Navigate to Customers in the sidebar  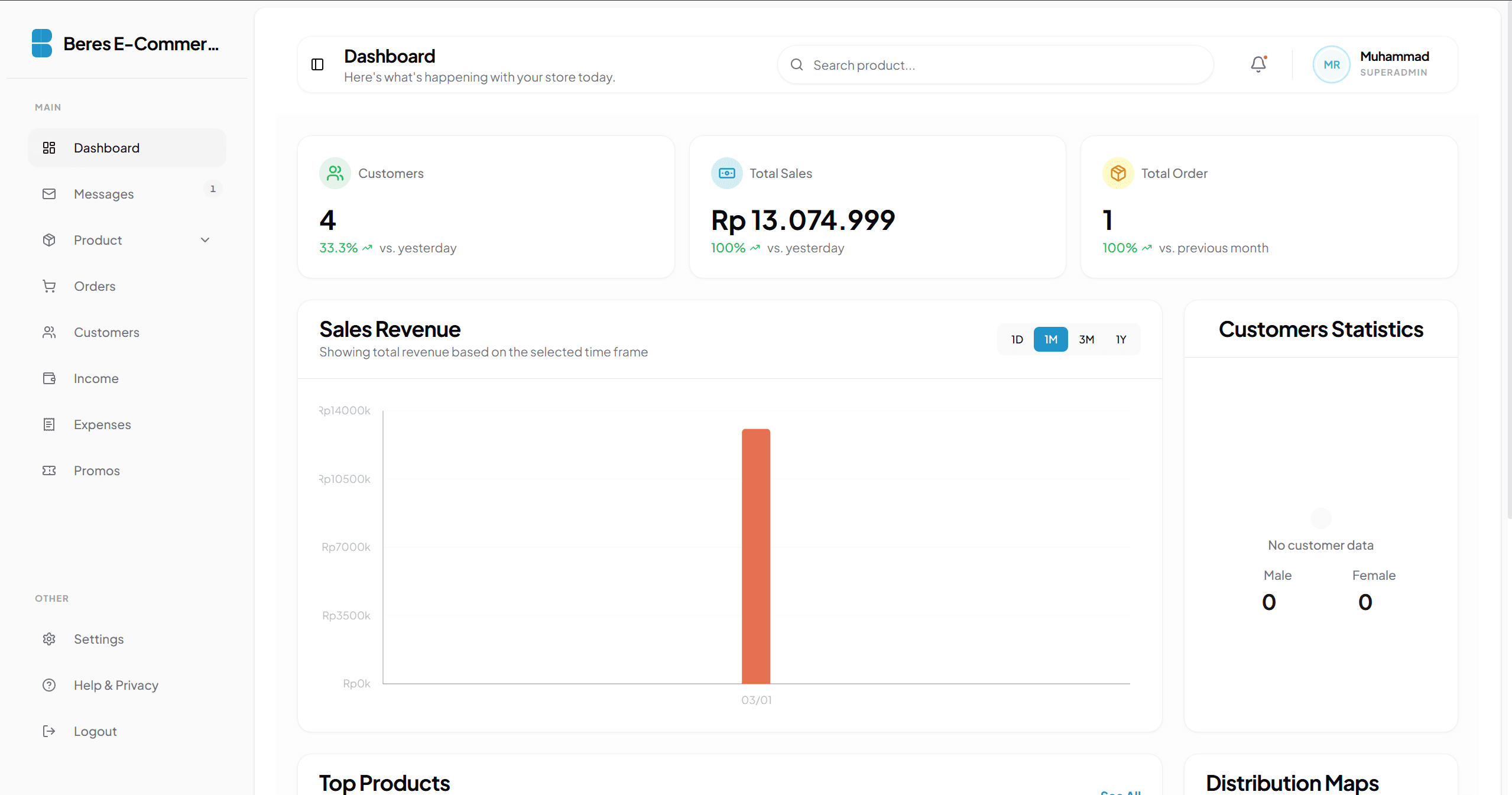click(x=127, y=332)
